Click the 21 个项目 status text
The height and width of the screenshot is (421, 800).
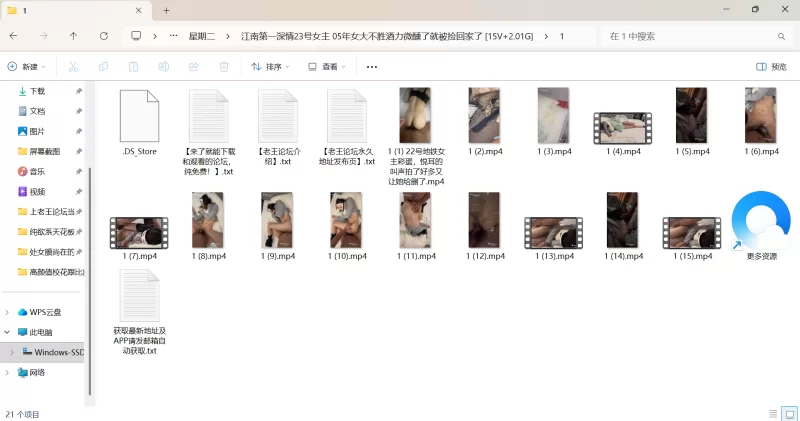pyautogui.click(x=22, y=414)
